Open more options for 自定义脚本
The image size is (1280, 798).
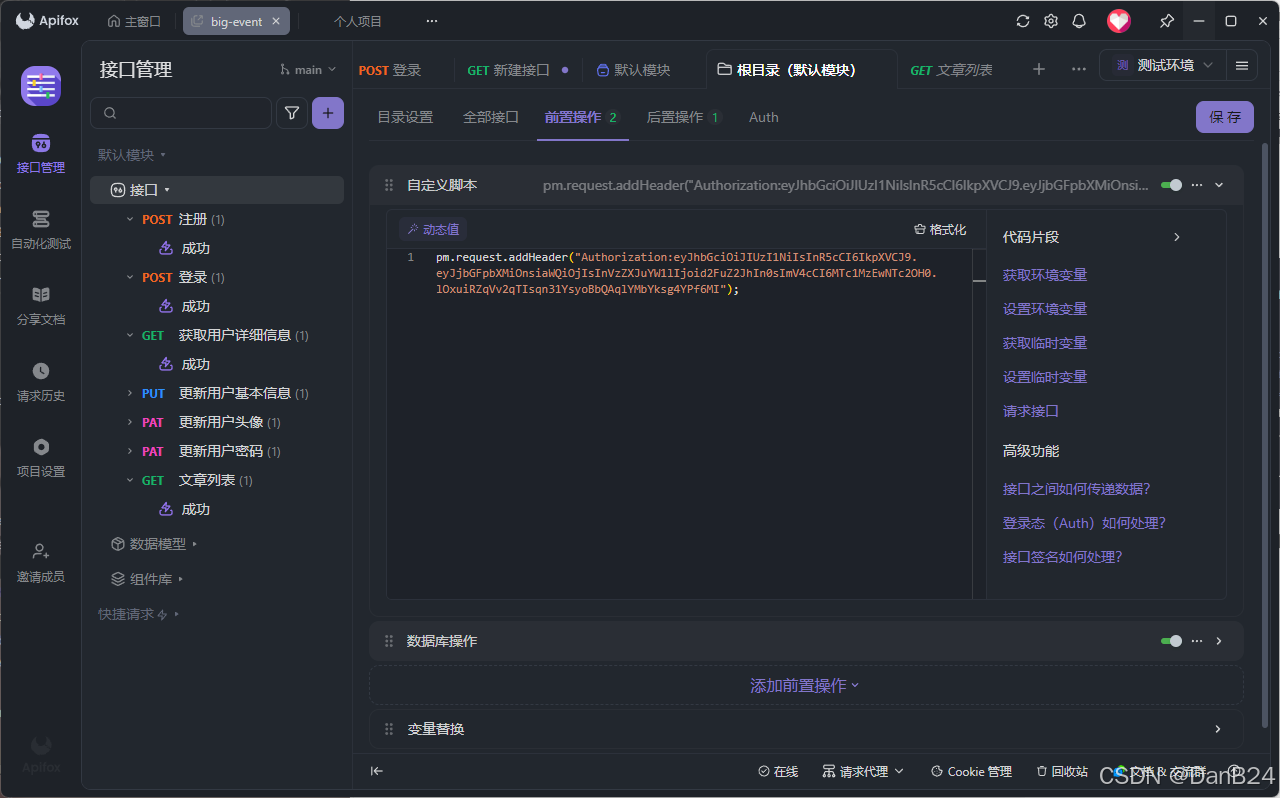click(1197, 185)
